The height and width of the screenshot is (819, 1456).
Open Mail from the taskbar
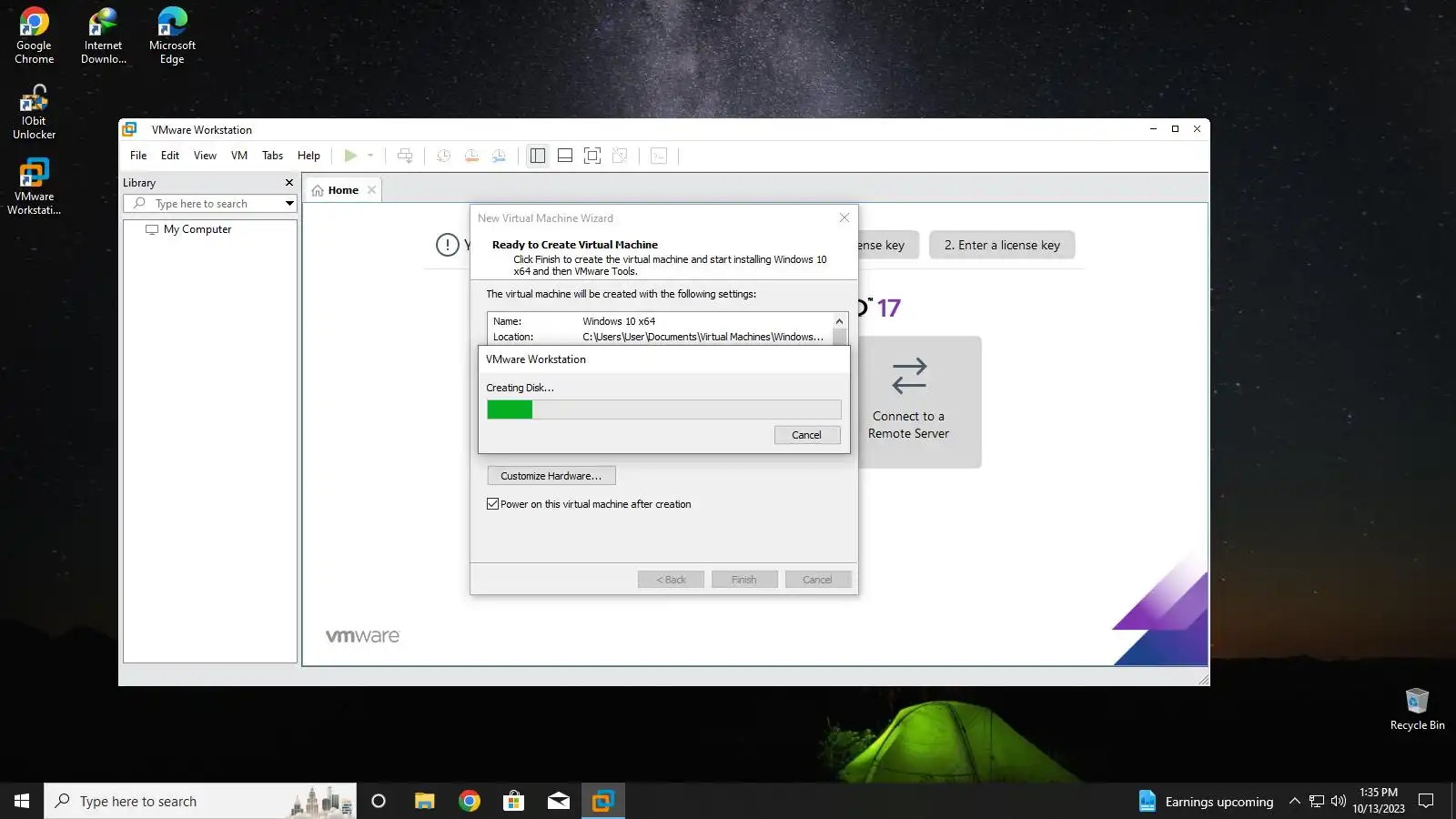tap(559, 801)
